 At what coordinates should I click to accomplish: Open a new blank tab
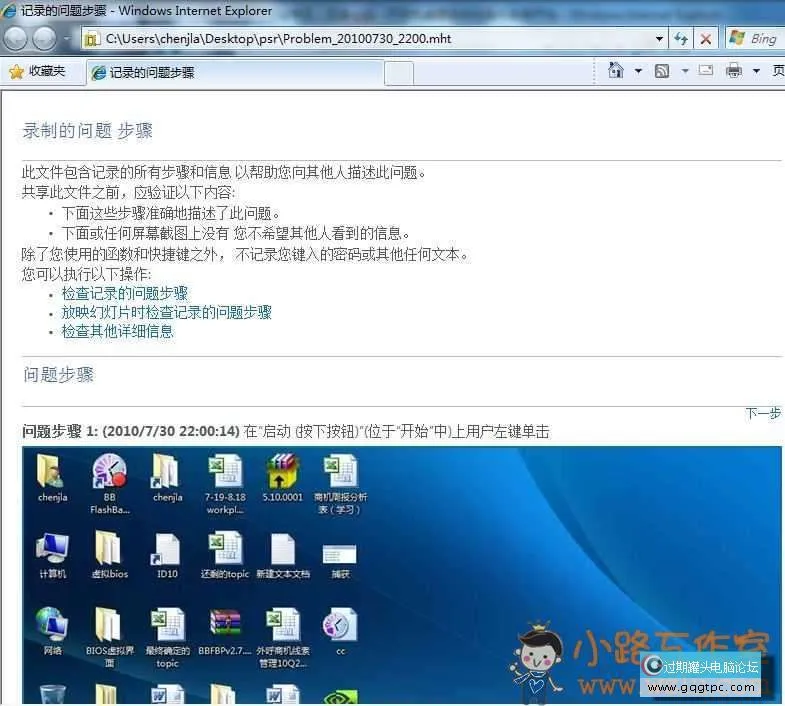tap(399, 74)
